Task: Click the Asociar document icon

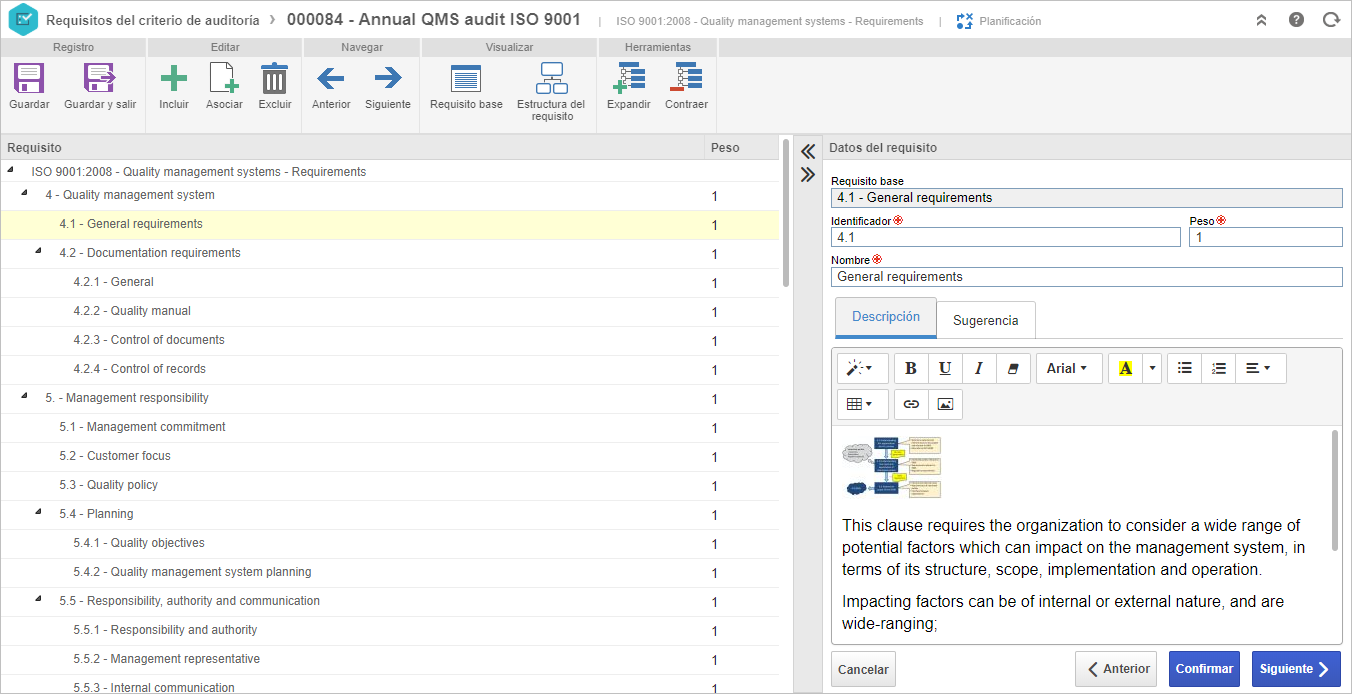Action: [x=224, y=78]
